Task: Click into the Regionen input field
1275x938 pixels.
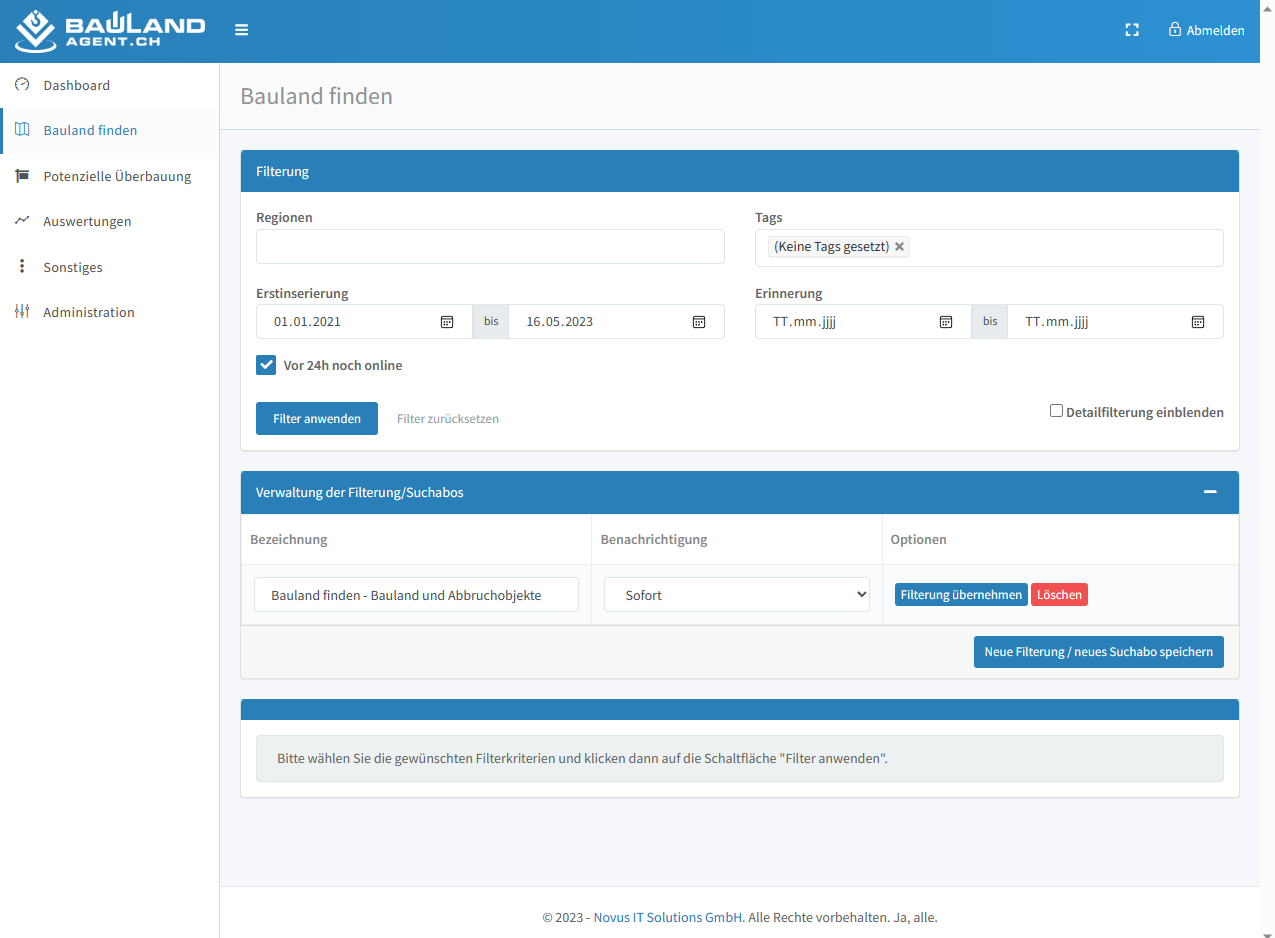Action: pyautogui.click(x=490, y=247)
